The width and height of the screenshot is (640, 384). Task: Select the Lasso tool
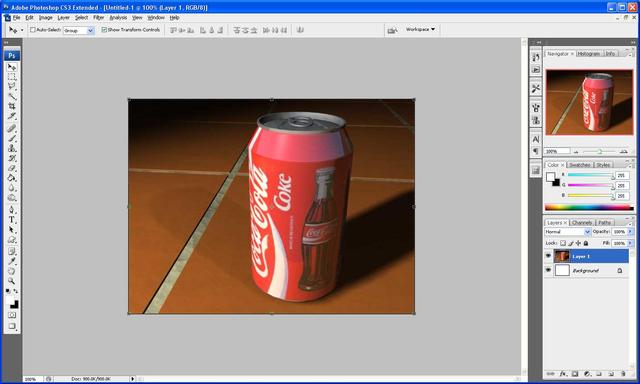(12, 87)
